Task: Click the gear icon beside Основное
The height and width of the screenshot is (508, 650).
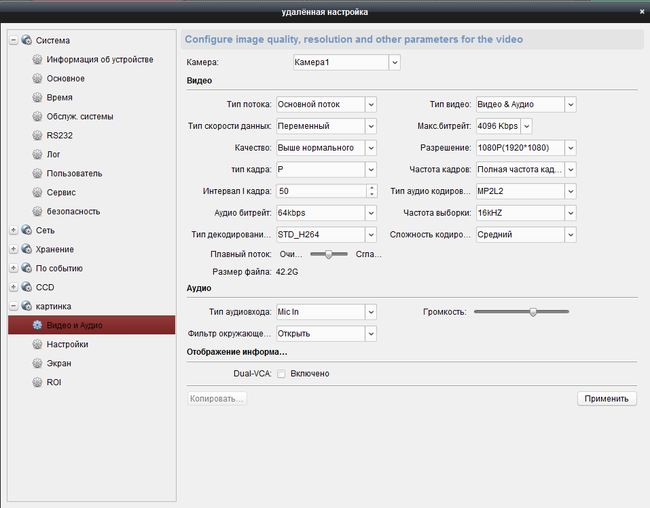Action: click(x=37, y=78)
